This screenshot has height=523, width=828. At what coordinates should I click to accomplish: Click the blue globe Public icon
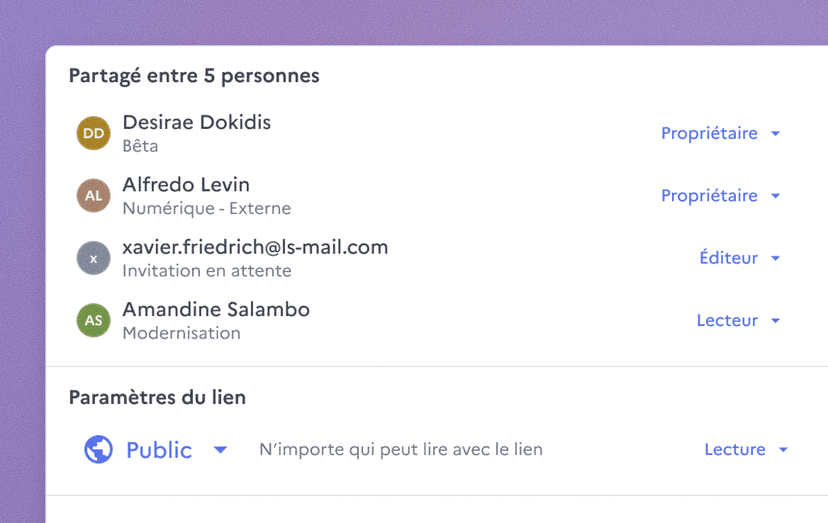(x=98, y=450)
